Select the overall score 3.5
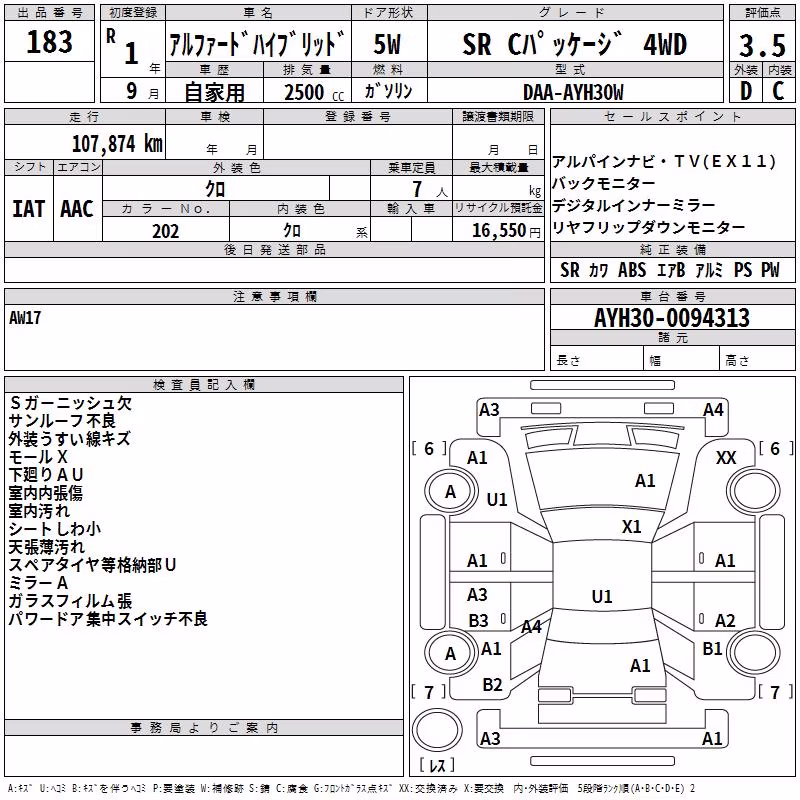This screenshot has height=800, width=800. click(762, 45)
